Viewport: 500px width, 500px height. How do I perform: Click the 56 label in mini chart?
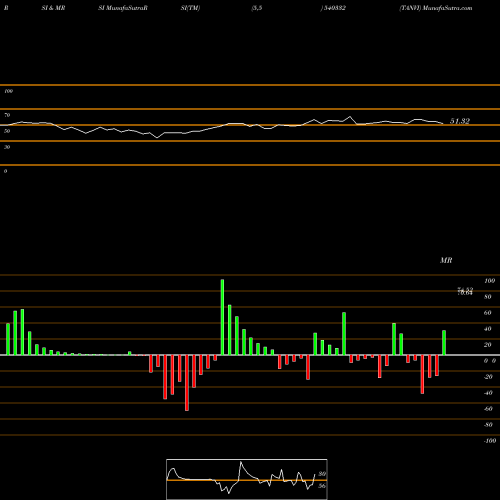click(x=322, y=486)
